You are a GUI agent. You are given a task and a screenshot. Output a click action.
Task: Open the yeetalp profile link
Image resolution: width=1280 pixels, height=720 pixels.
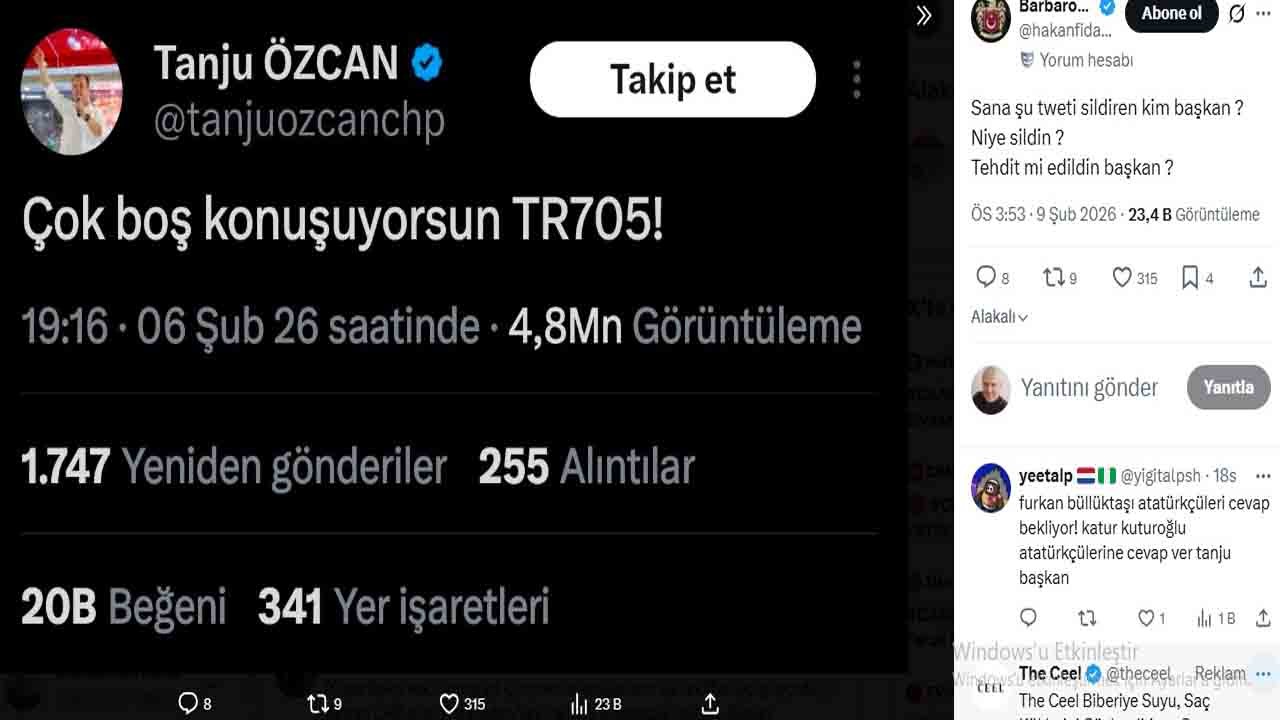point(1045,476)
